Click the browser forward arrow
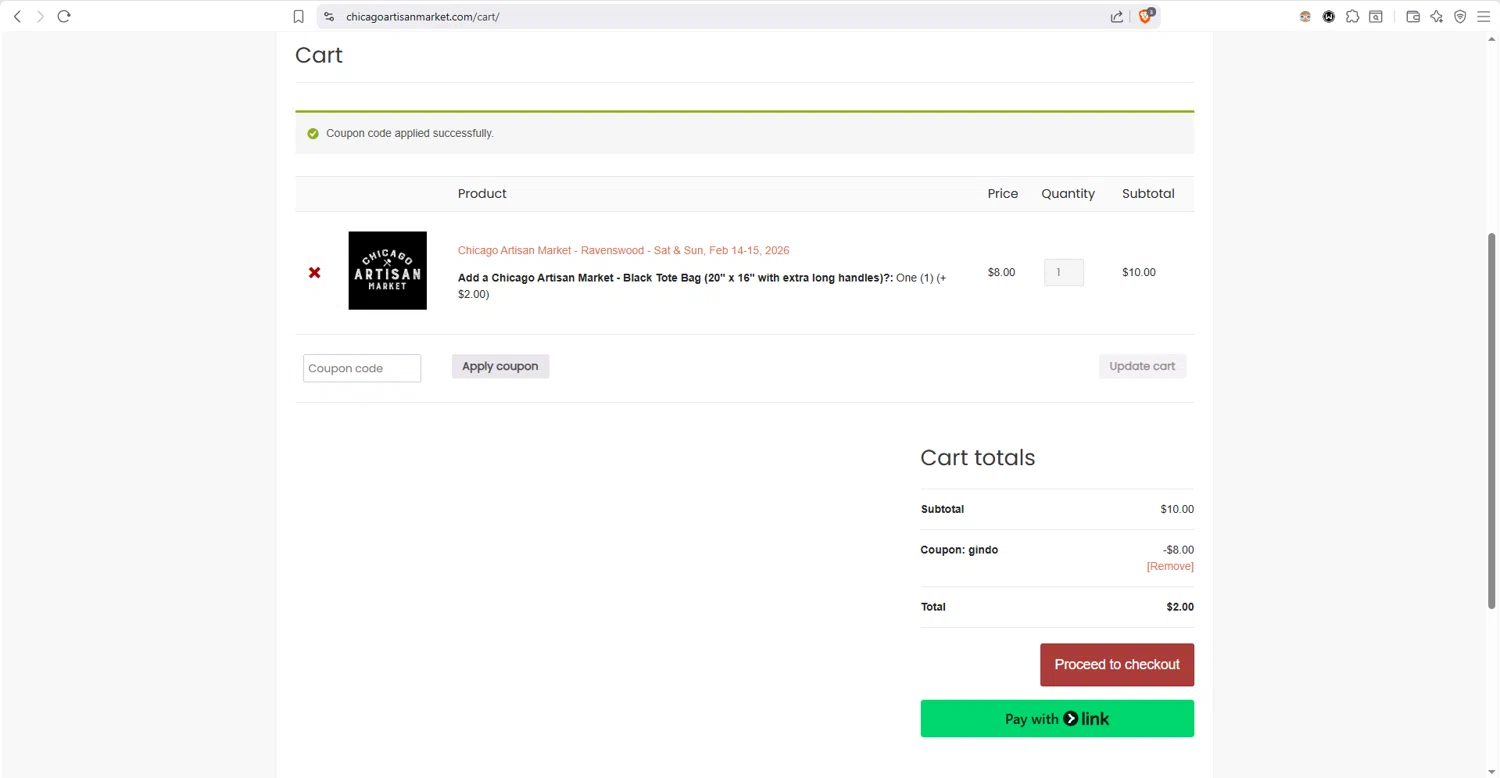Image resolution: width=1500 pixels, height=778 pixels. [x=40, y=16]
